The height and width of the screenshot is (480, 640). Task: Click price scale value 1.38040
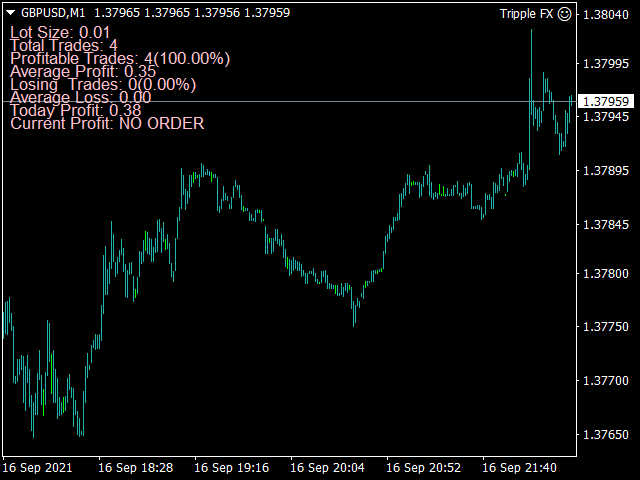(x=606, y=15)
